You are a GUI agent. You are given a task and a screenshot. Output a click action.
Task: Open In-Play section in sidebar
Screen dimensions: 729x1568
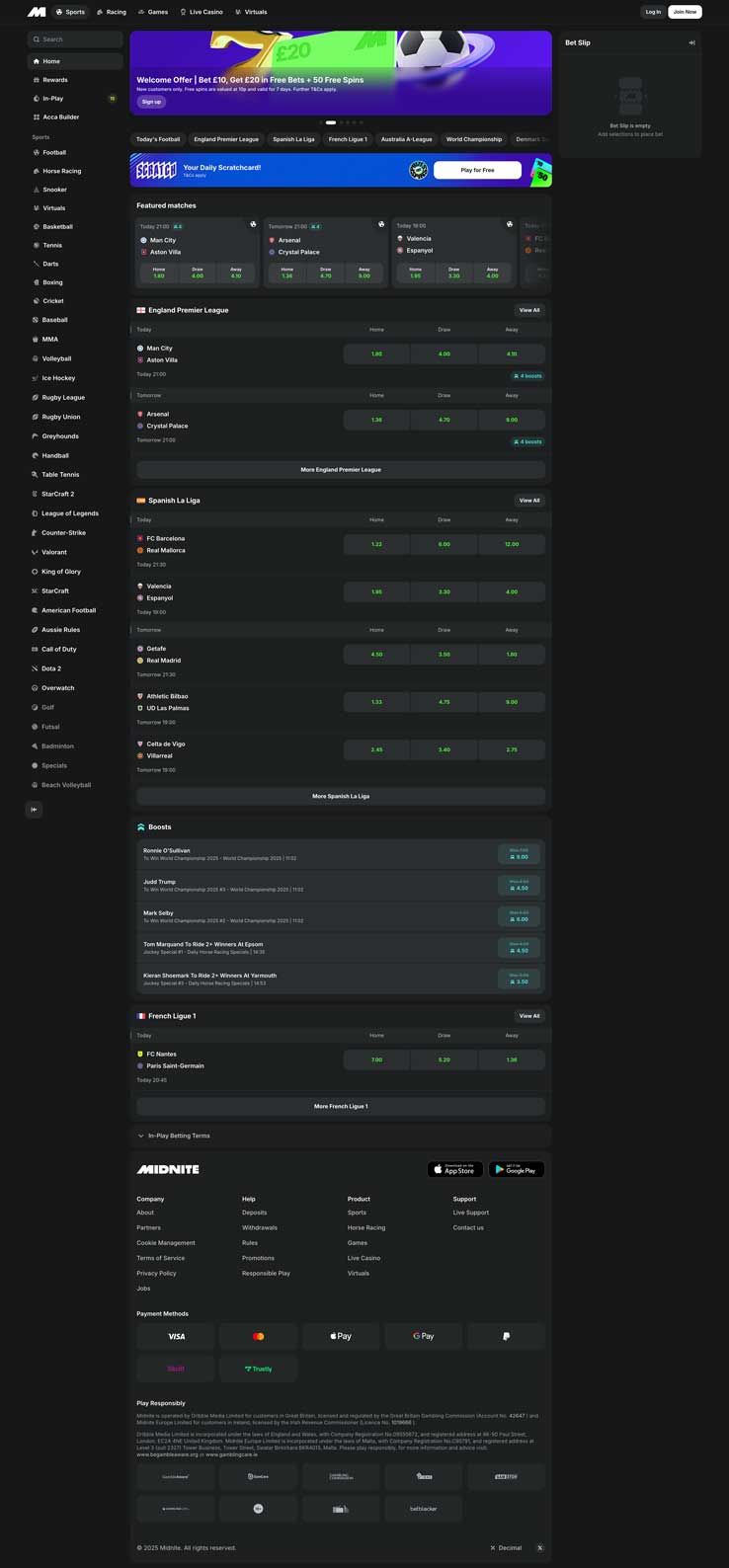pyautogui.click(x=75, y=99)
